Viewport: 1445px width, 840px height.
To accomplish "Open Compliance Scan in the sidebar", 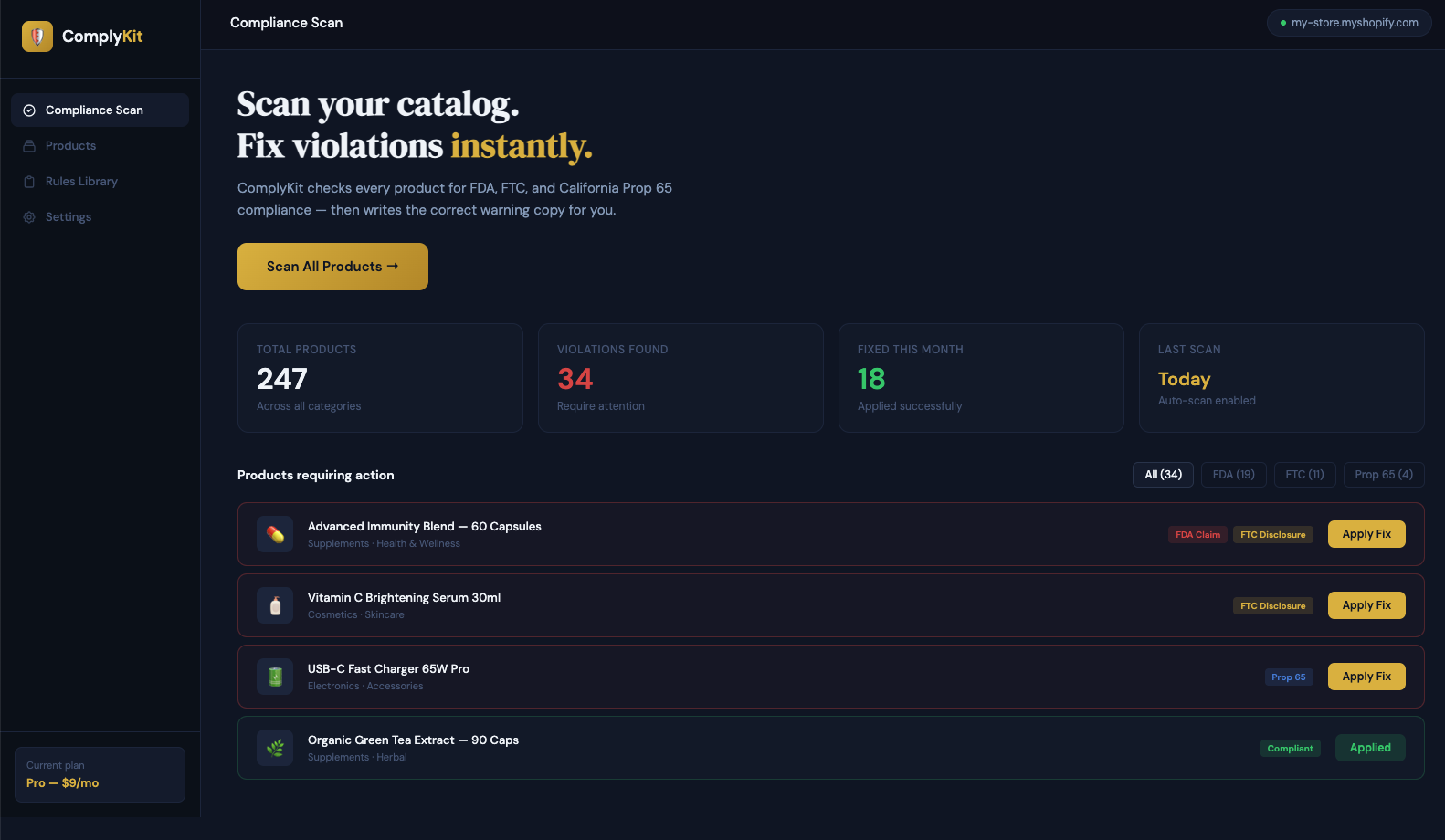I will (100, 110).
